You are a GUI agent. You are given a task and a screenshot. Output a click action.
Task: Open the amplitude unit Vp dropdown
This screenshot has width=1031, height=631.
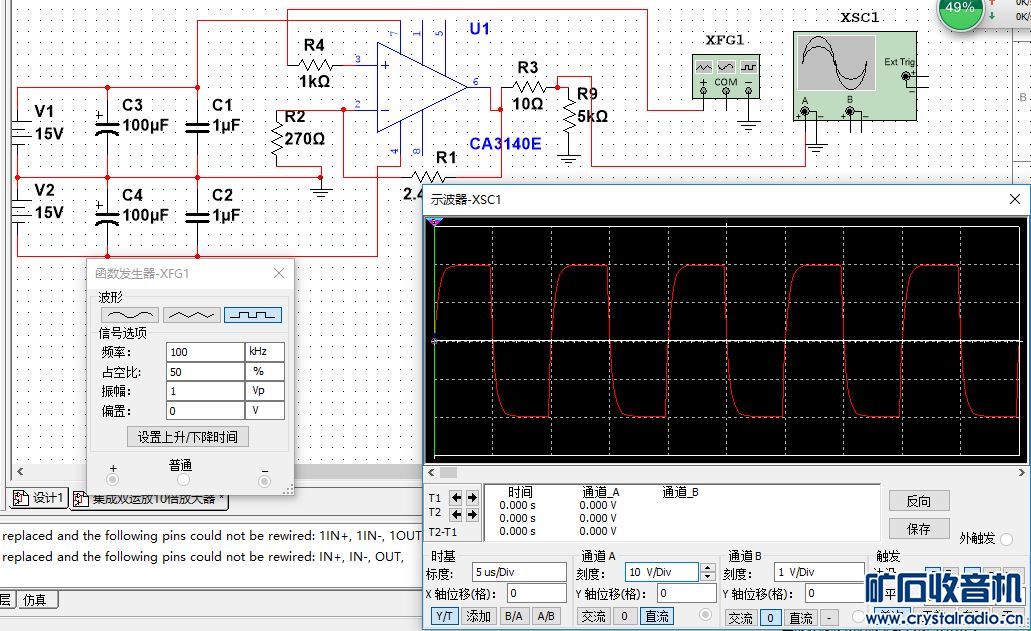tap(265, 391)
